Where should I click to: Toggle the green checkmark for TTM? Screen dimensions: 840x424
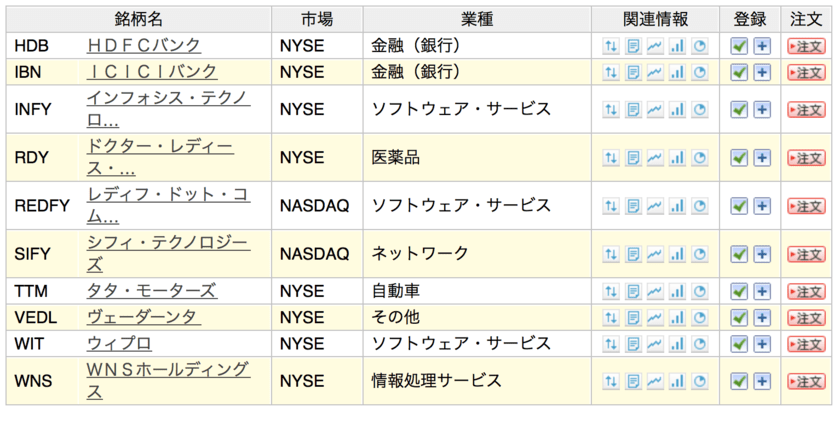coord(739,292)
